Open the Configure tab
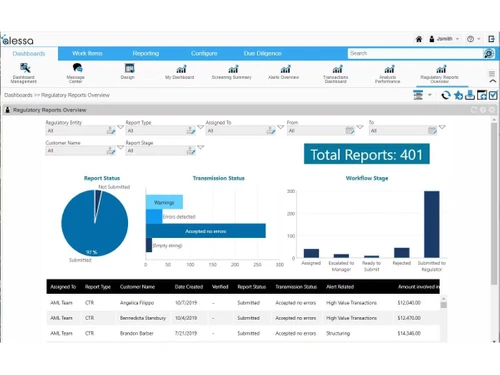Image resolution: width=500 pixels, height=375 pixels. (x=204, y=53)
